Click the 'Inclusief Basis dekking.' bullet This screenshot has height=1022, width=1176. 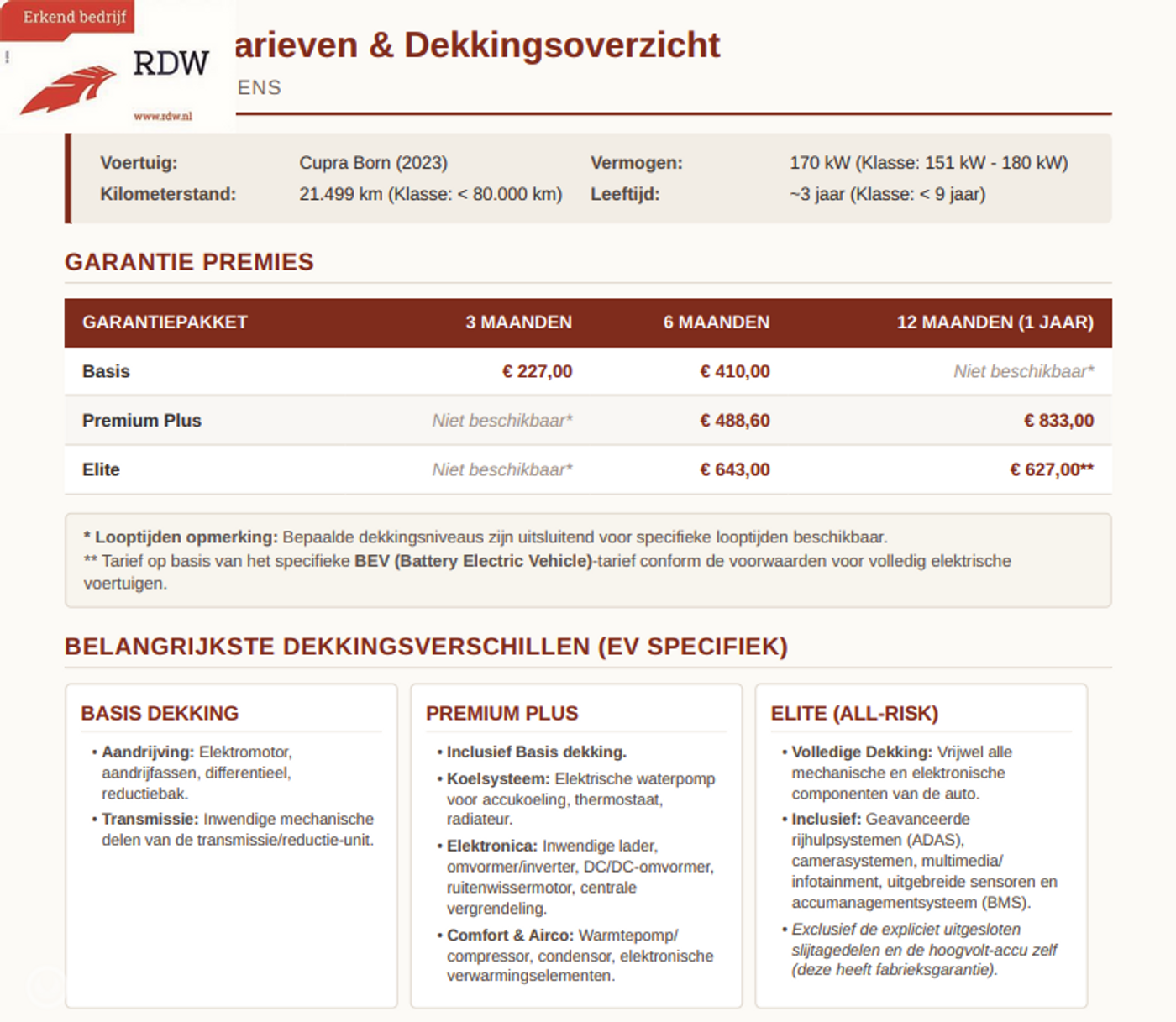point(537,752)
